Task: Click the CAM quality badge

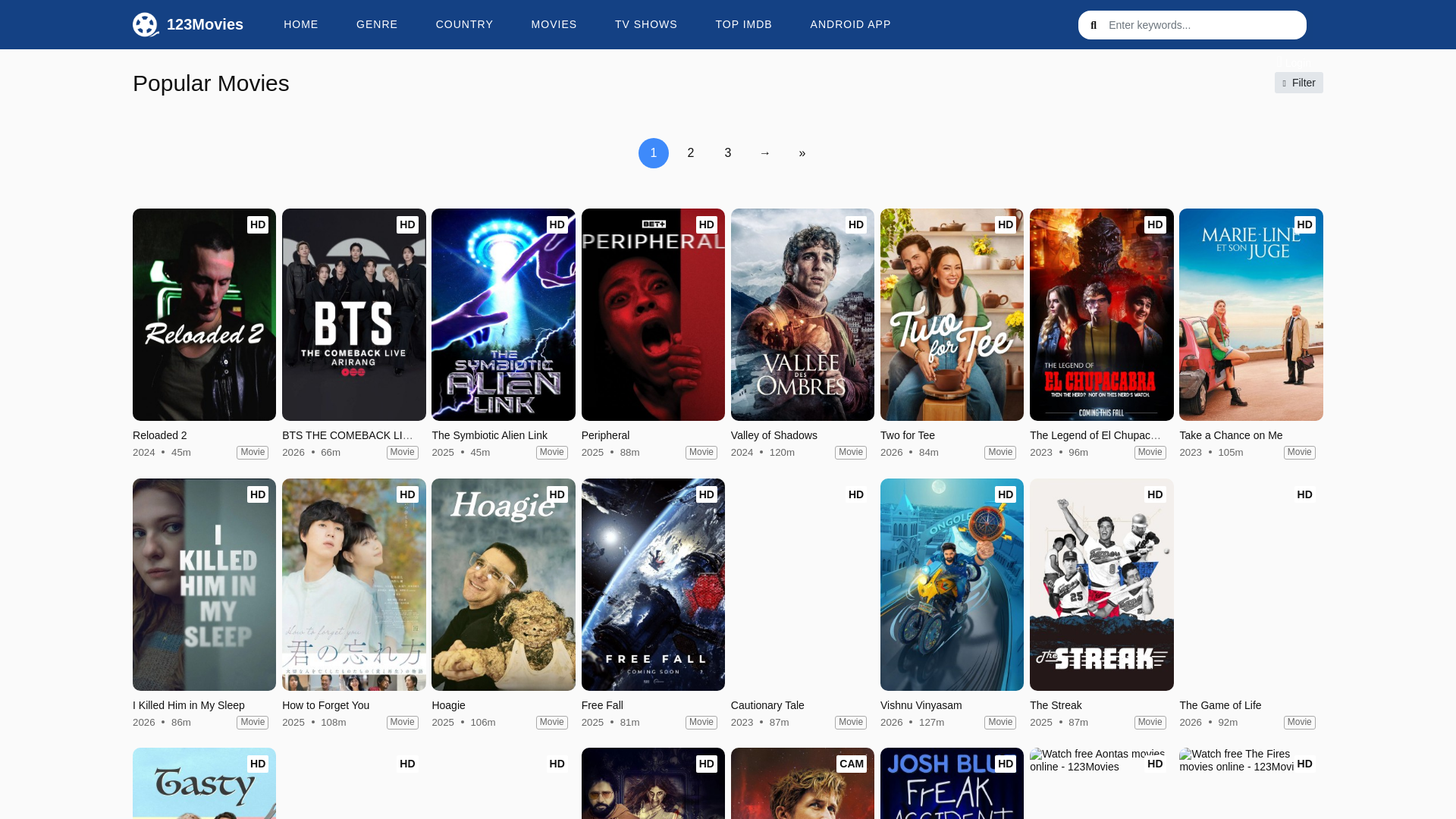Action: click(x=852, y=764)
